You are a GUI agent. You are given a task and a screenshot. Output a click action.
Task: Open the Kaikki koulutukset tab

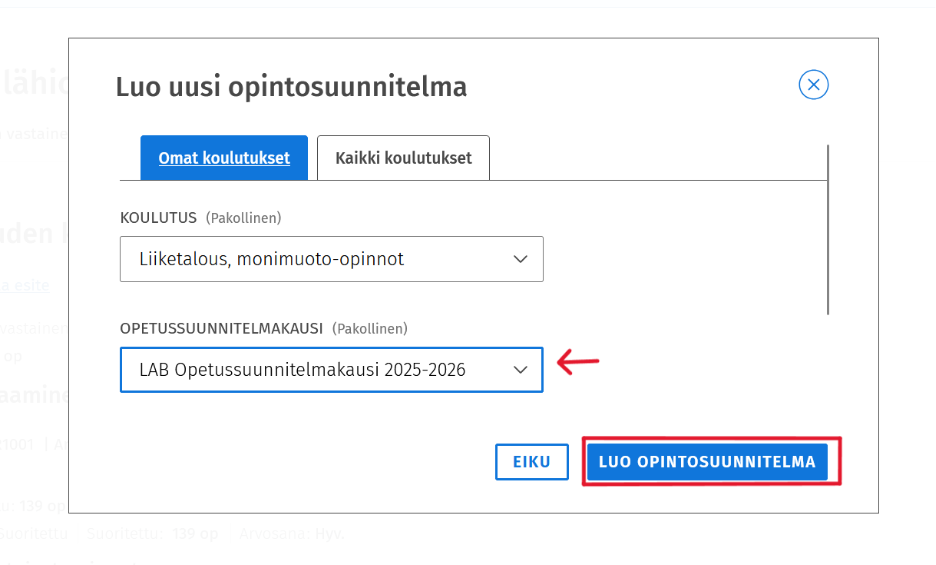[x=404, y=158]
